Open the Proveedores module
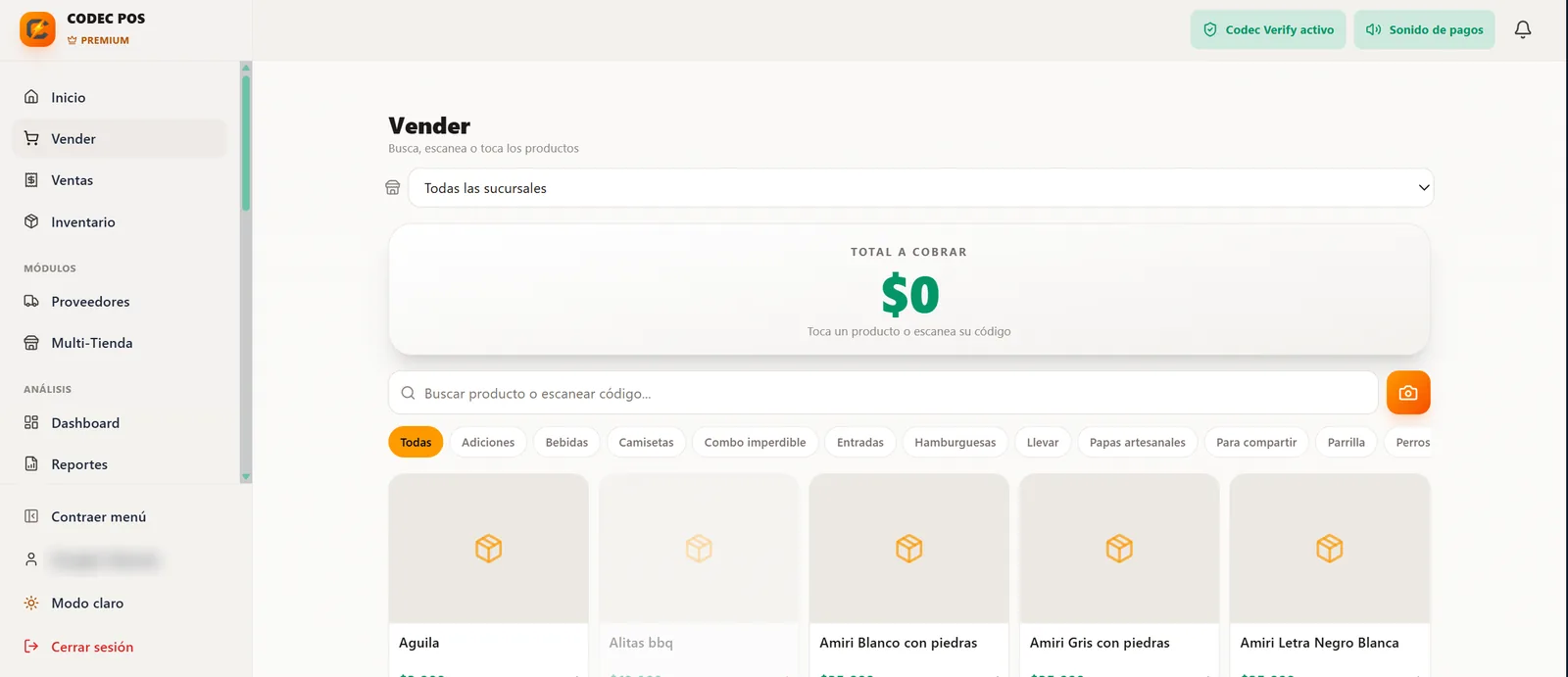The height and width of the screenshot is (677, 1568). tap(119, 301)
